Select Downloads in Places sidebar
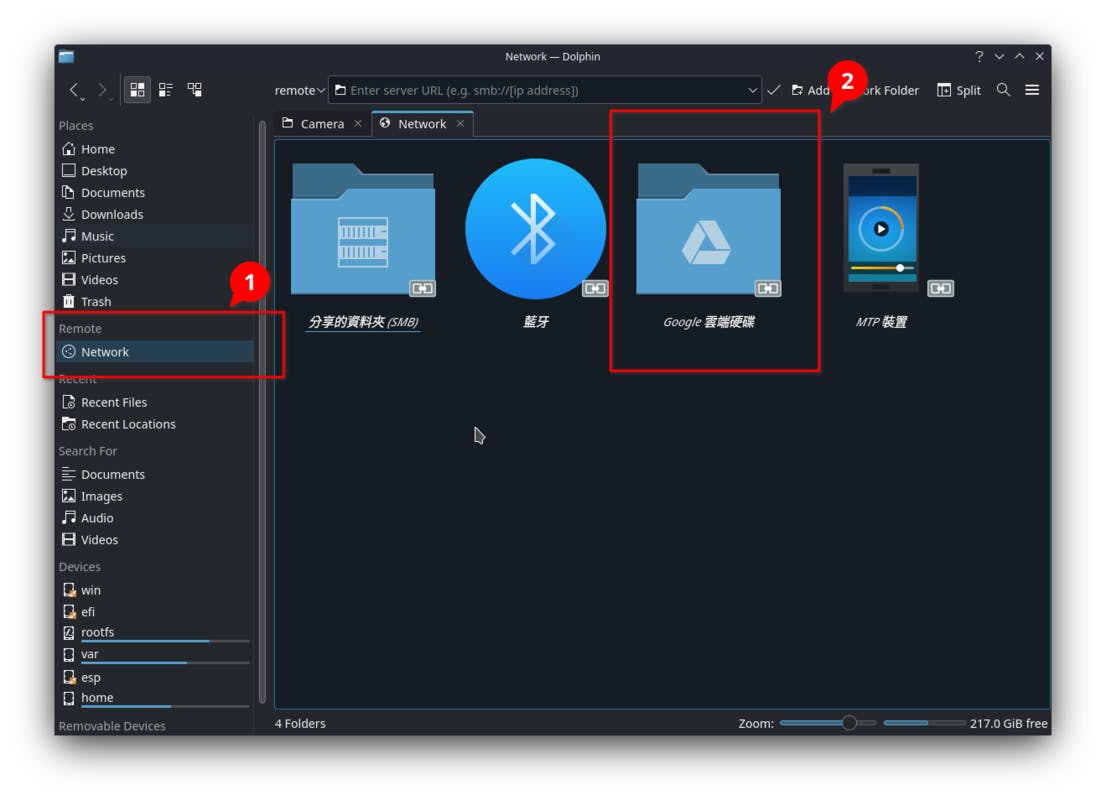1106x800 pixels. (x=111, y=214)
